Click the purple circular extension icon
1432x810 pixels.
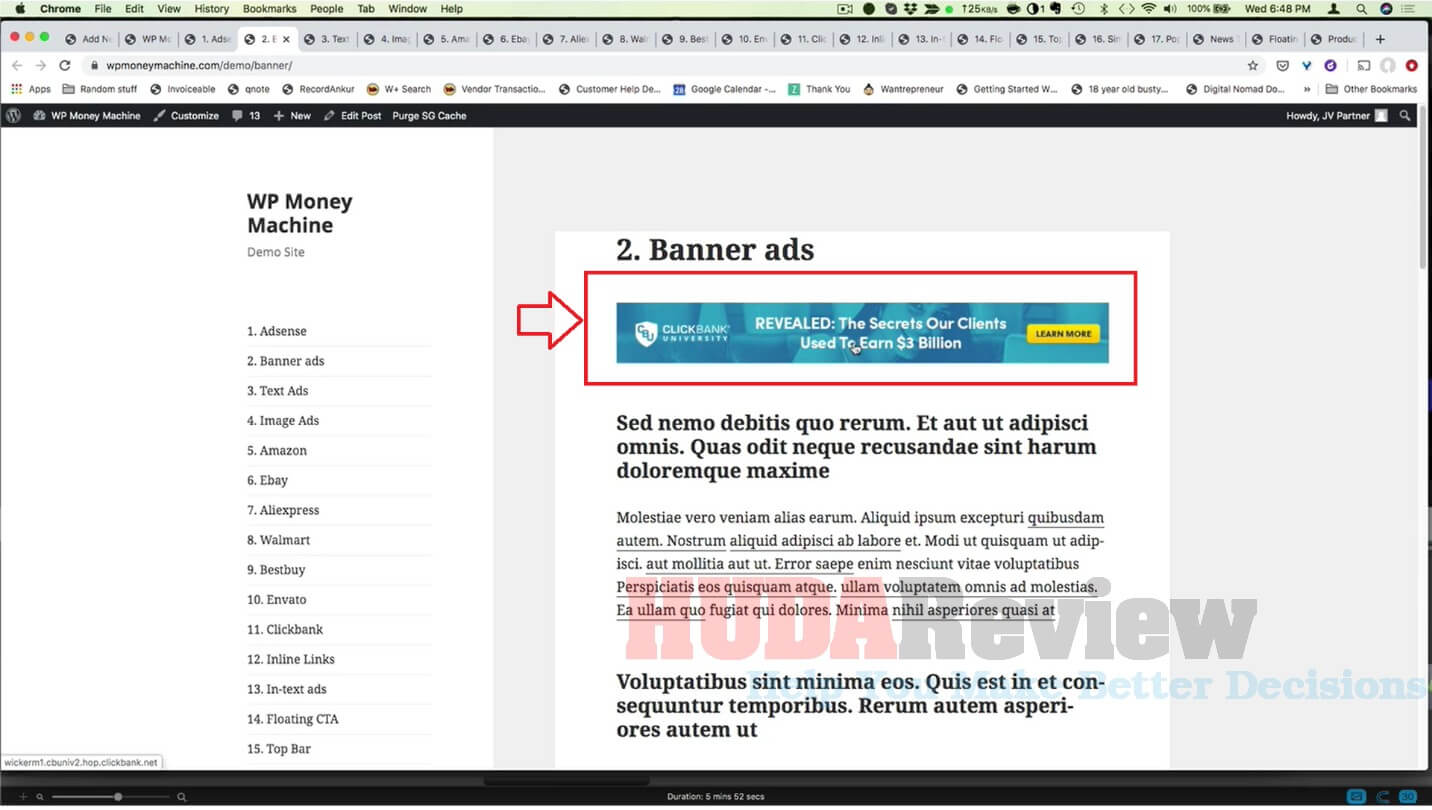pyautogui.click(x=1330, y=65)
